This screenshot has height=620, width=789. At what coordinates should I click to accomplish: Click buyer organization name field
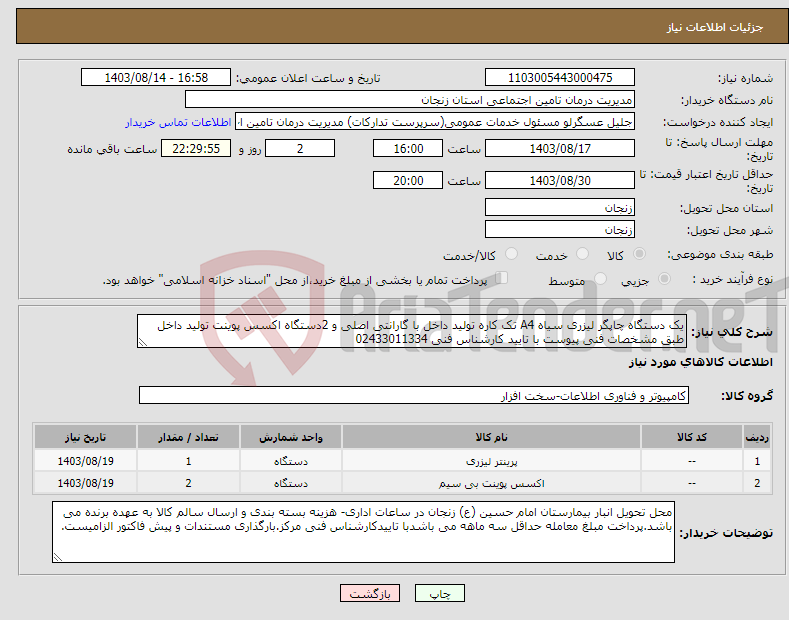pos(410,100)
